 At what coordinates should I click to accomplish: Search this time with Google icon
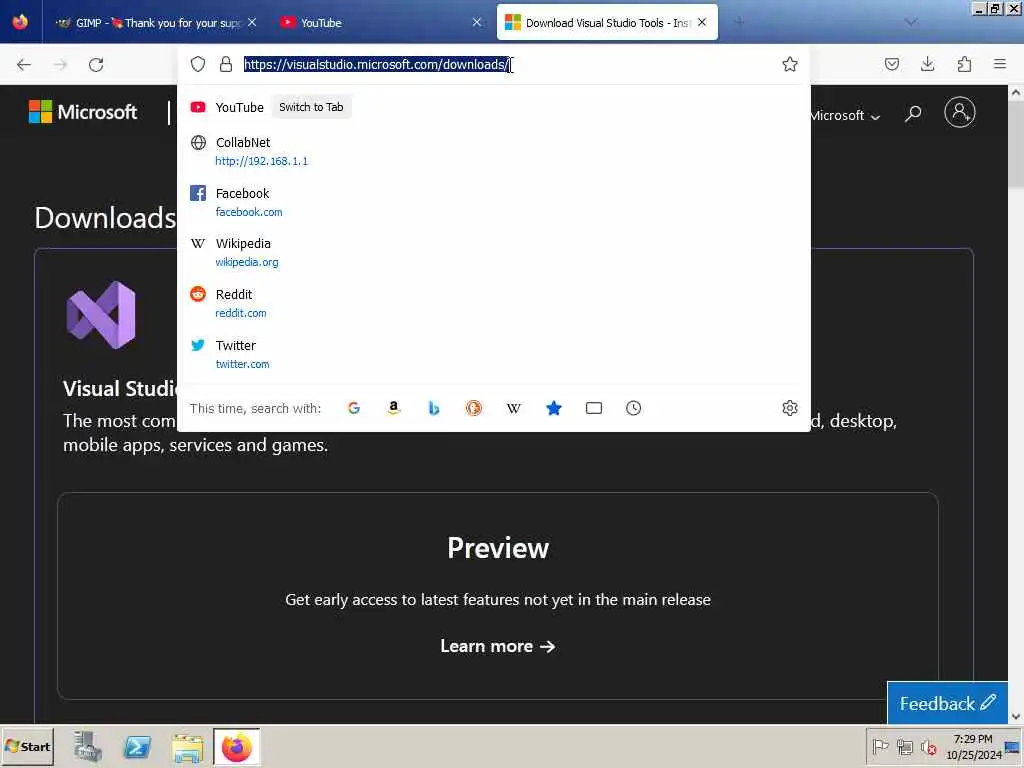click(x=354, y=408)
